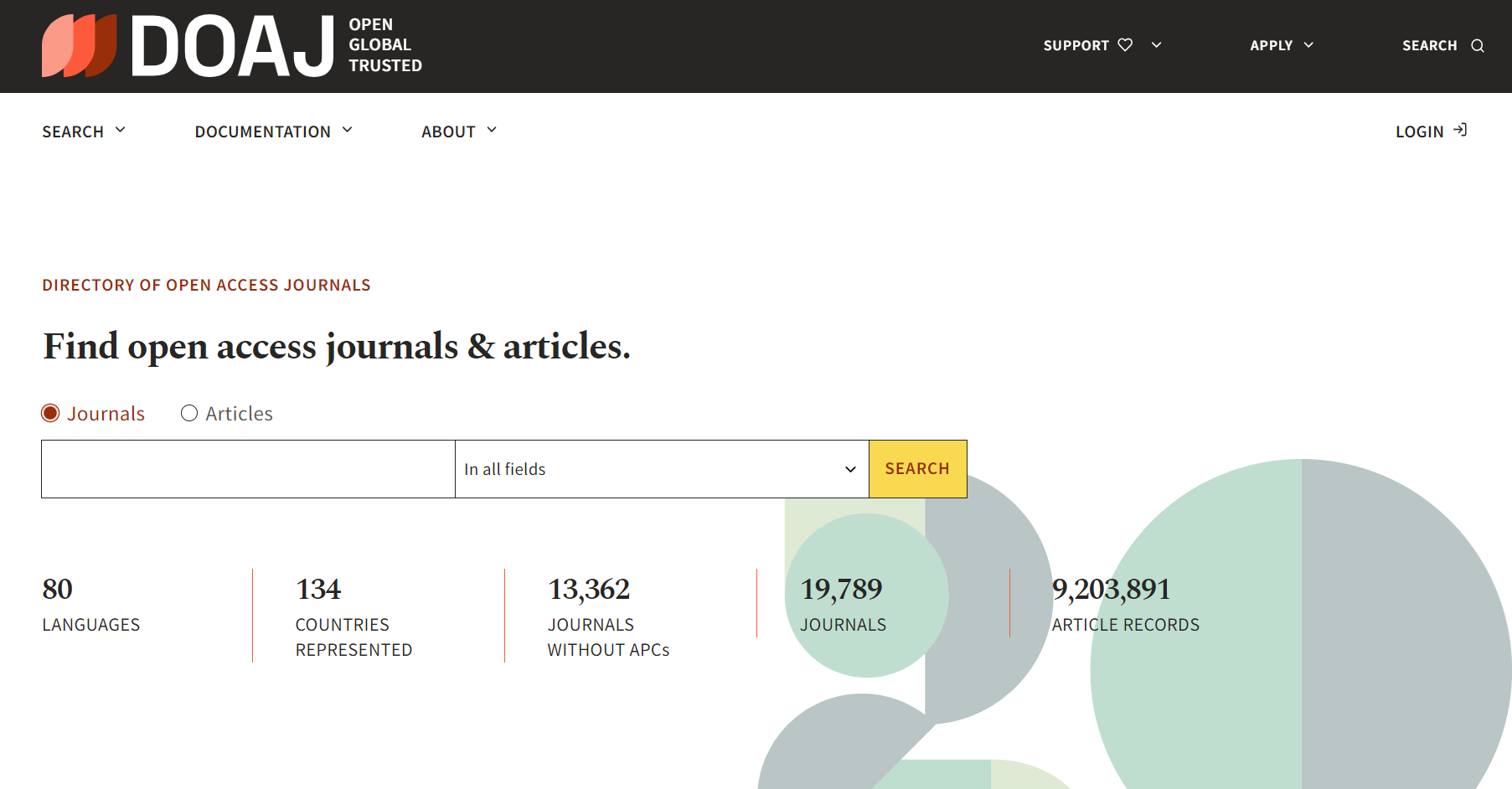Image resolution: width=1512 pixels, height=789 pixels.
Task: Click the '19,789' journals number
Action: pyautogui.click(x=841, y=589)
